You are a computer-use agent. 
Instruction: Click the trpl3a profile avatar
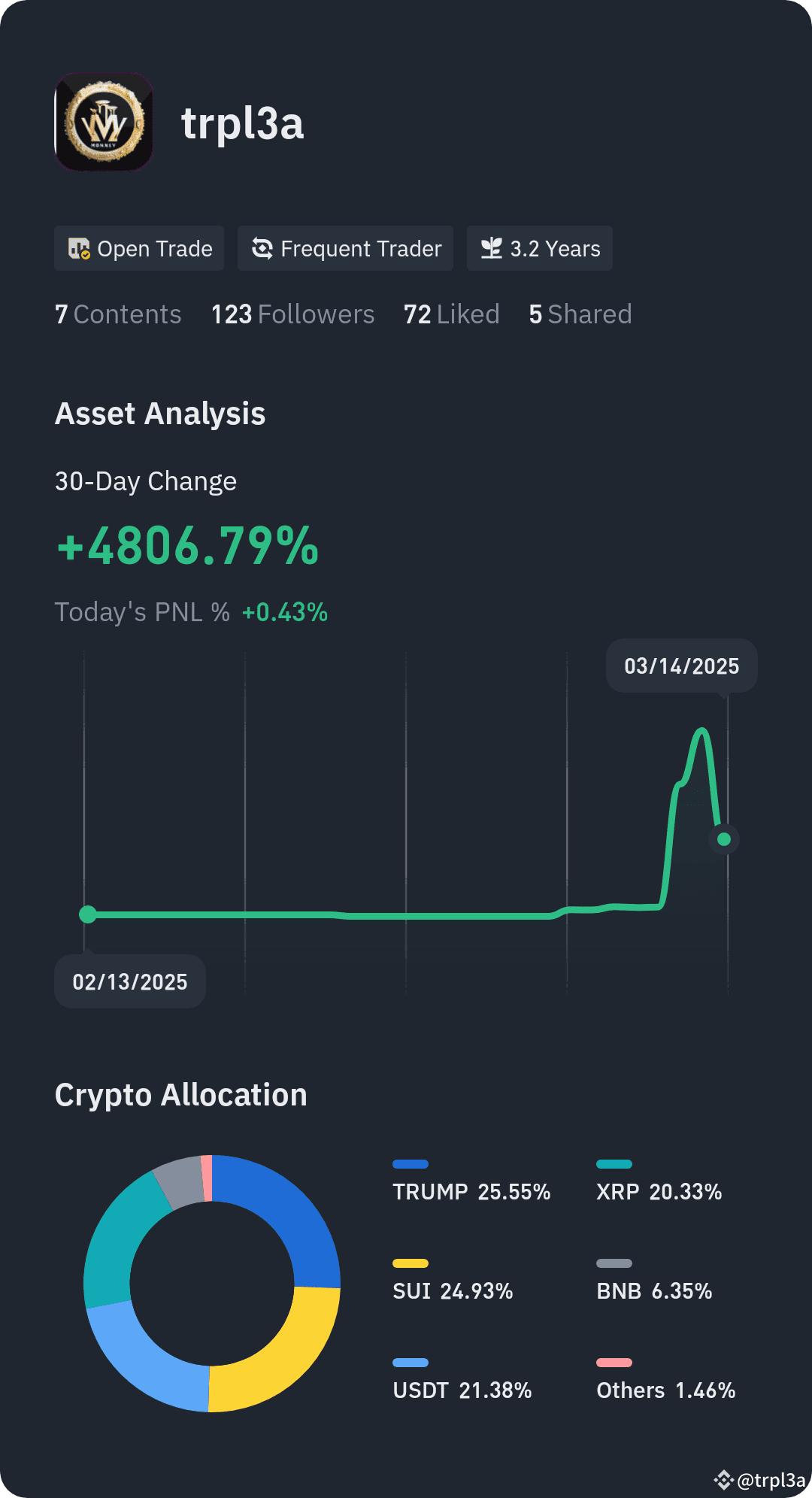104,122
